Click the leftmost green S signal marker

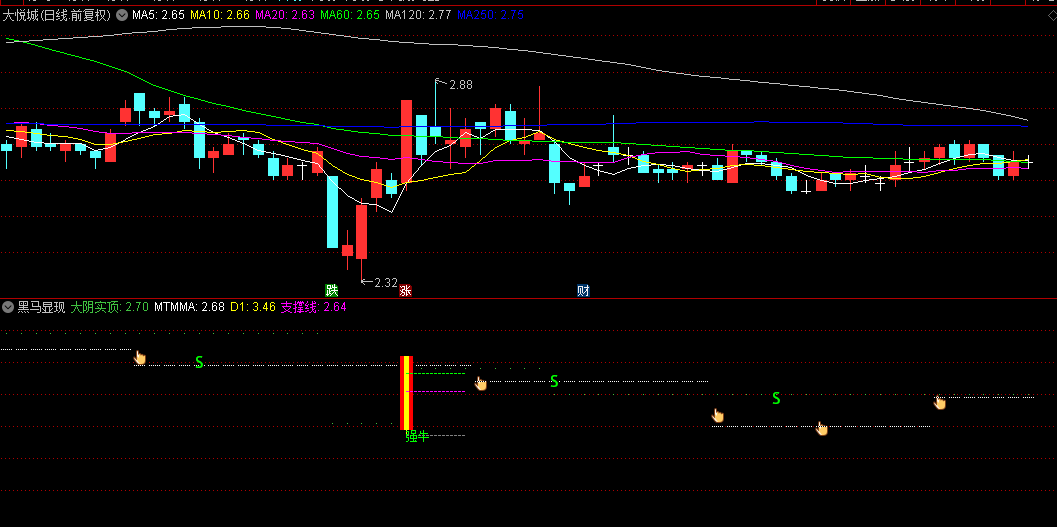199,362
